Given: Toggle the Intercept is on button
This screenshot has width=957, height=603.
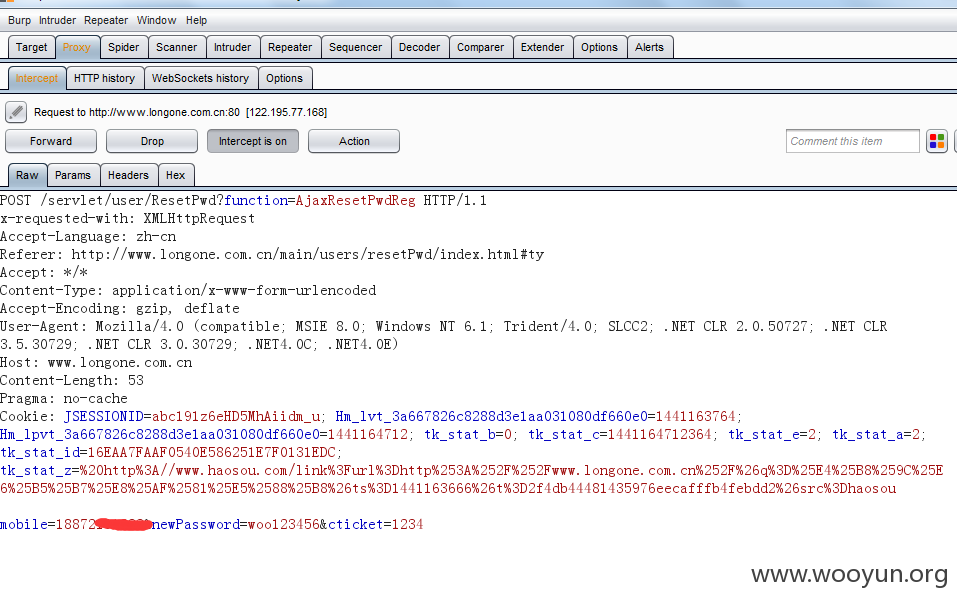Looking at the screenshot, I should [253, 141].
